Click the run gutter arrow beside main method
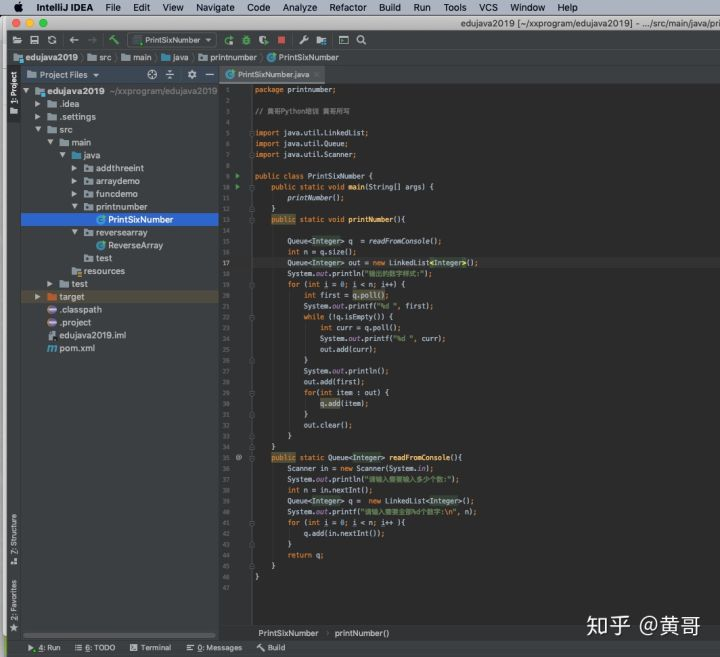 [238, 187]
